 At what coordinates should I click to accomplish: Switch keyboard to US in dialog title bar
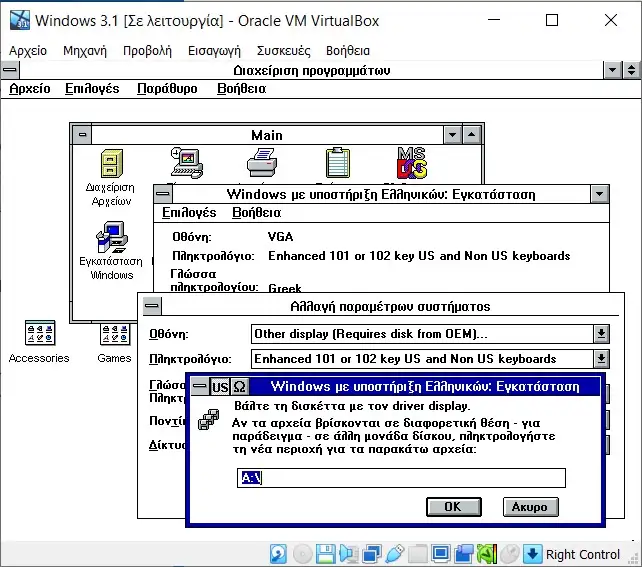tap(219, 387)
